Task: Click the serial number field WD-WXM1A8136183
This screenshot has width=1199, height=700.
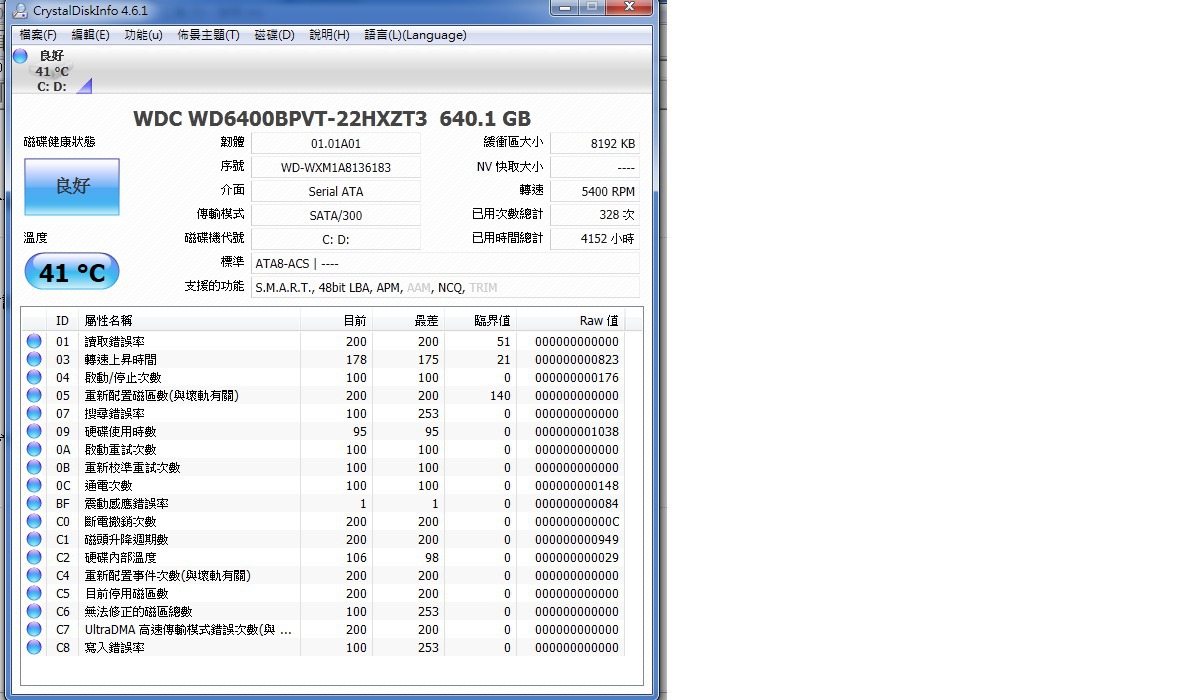Action: [x=336, y=168]
